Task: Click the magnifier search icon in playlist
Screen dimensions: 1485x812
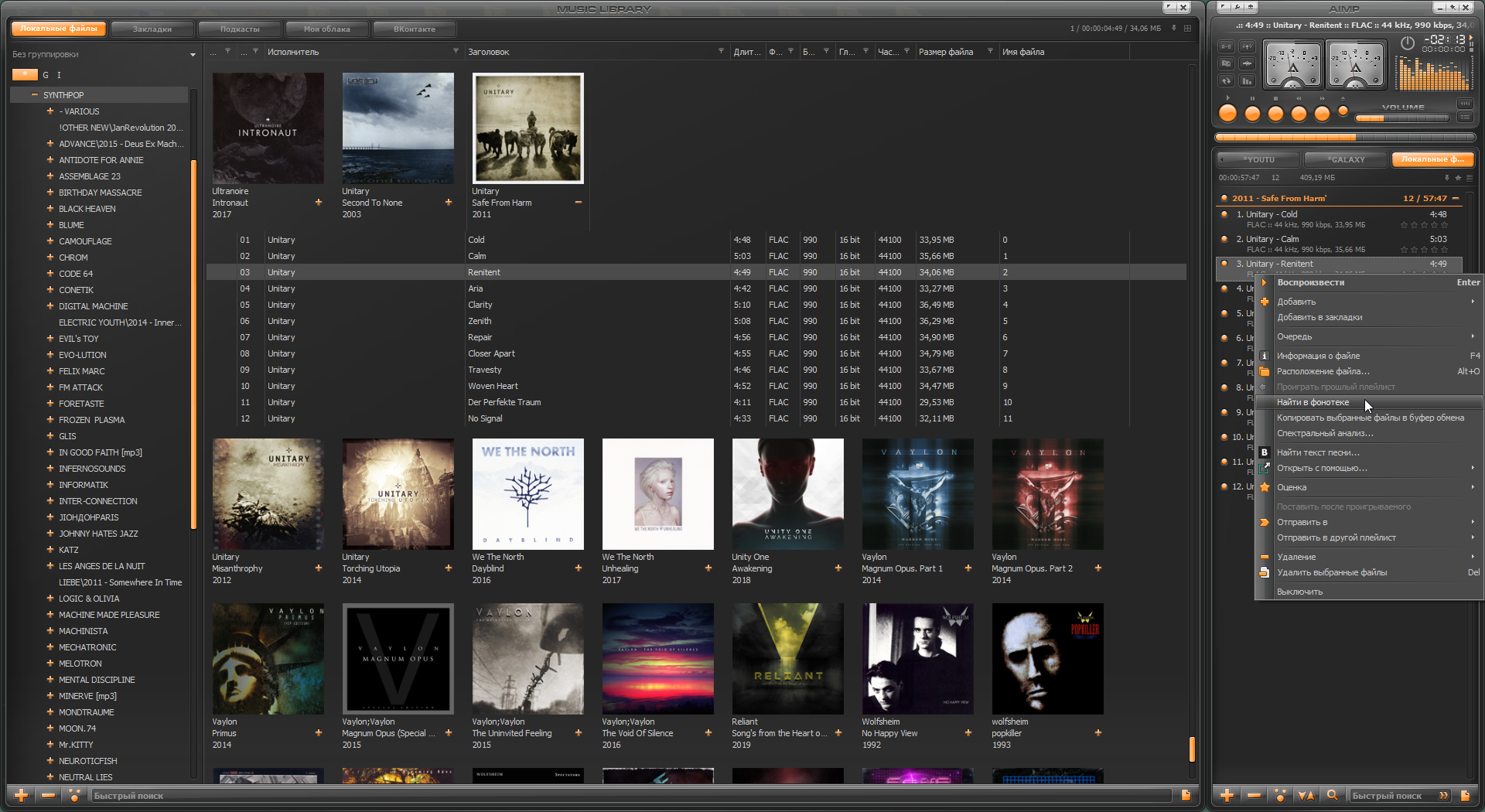Action: 1333,795
